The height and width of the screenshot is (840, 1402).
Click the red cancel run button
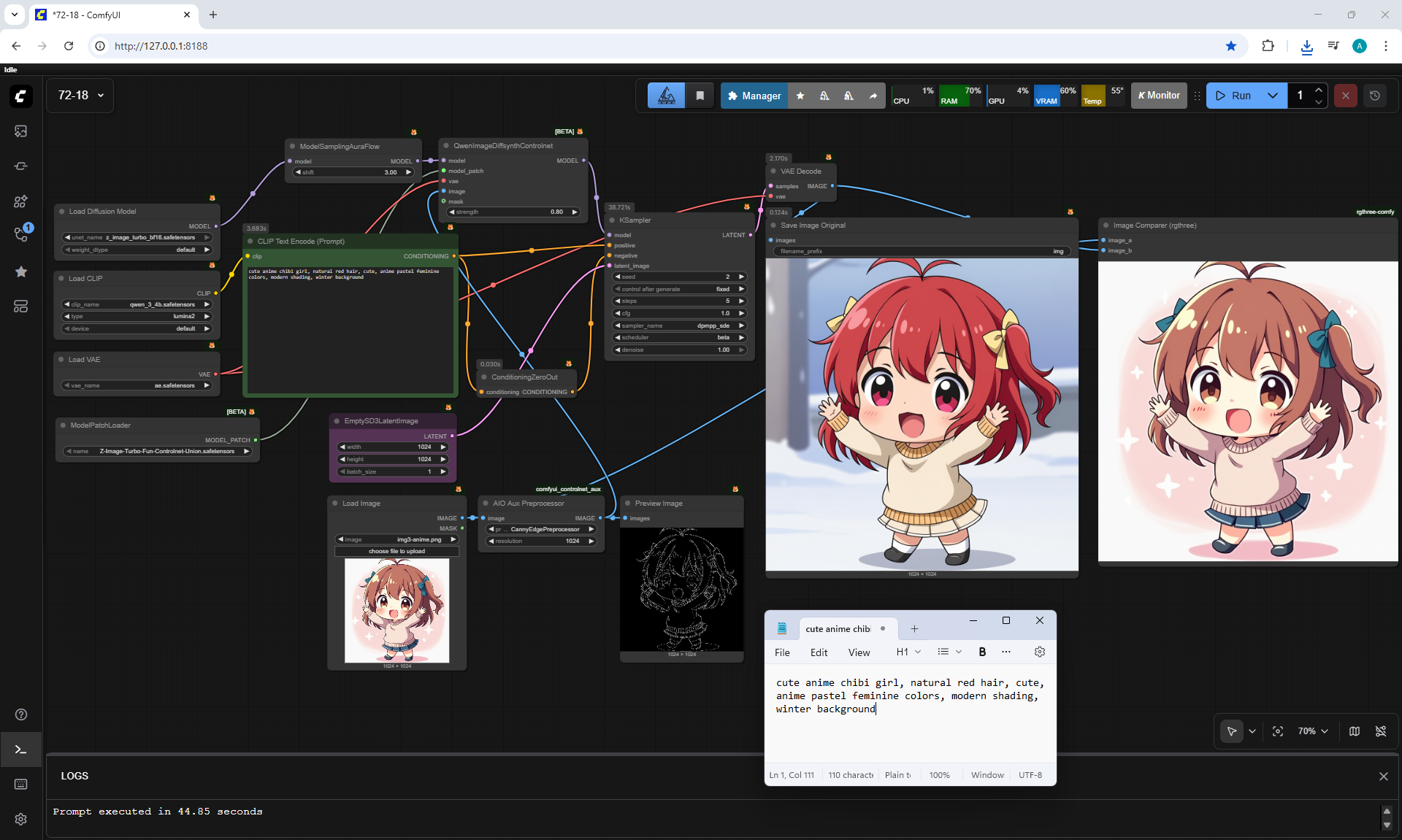(x=1345, y=96)
